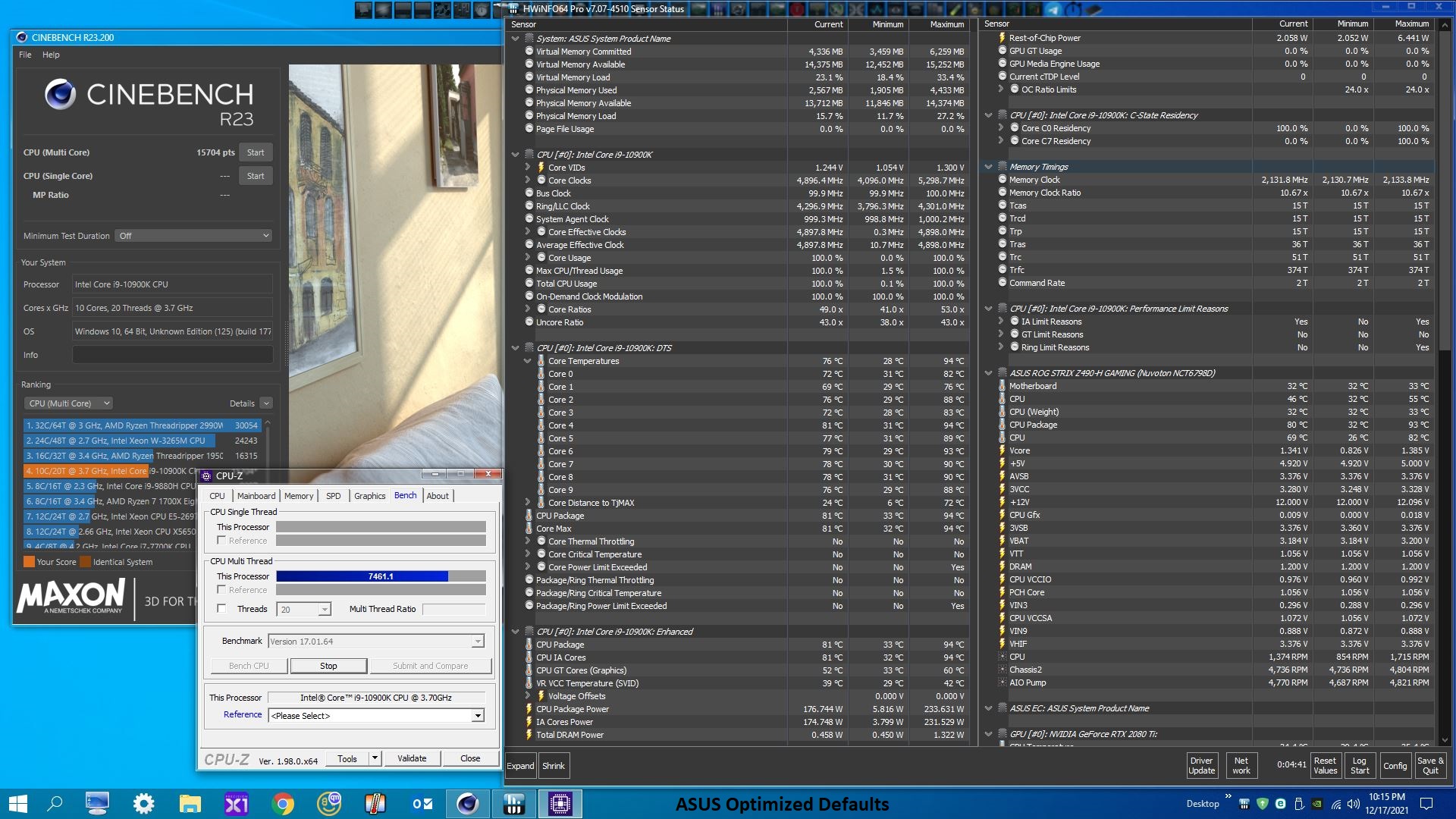This screenshot has height=819, width=1456.
Task: Click the Cinebench taskbar icon
Action: pos(467,804)
